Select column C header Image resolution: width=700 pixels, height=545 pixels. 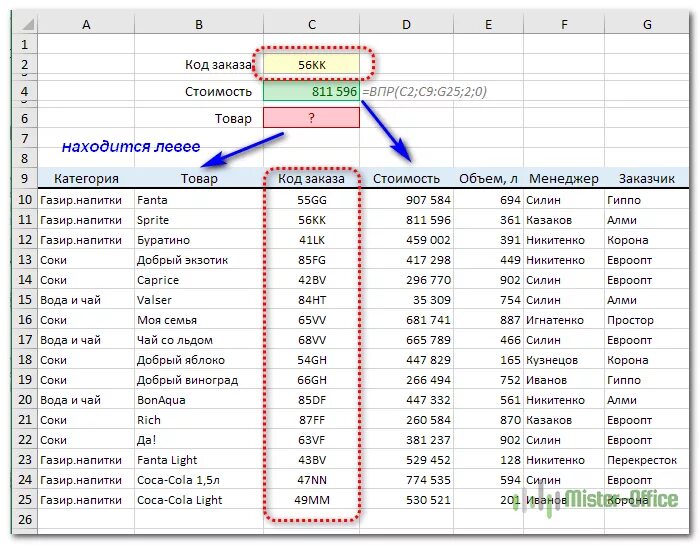(312, 24)
